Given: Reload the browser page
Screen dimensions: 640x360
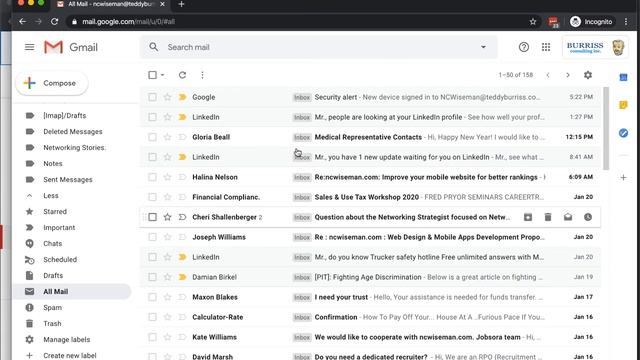Looking at the screenshot, I should click(54, 22).
